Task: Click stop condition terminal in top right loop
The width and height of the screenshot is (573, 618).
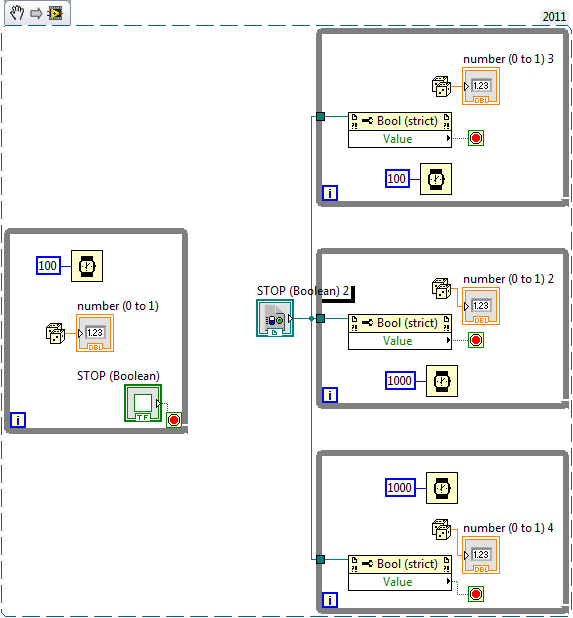Action: 476,138
